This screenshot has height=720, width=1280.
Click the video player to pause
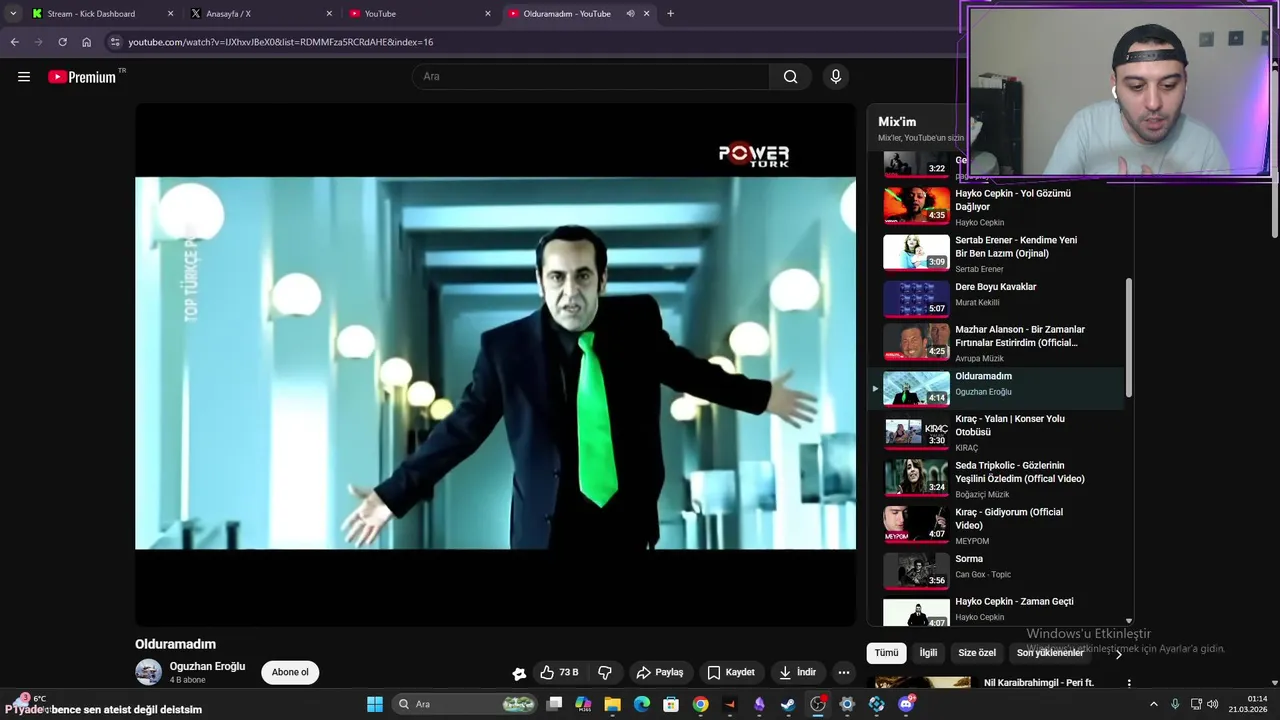point(495,364)
